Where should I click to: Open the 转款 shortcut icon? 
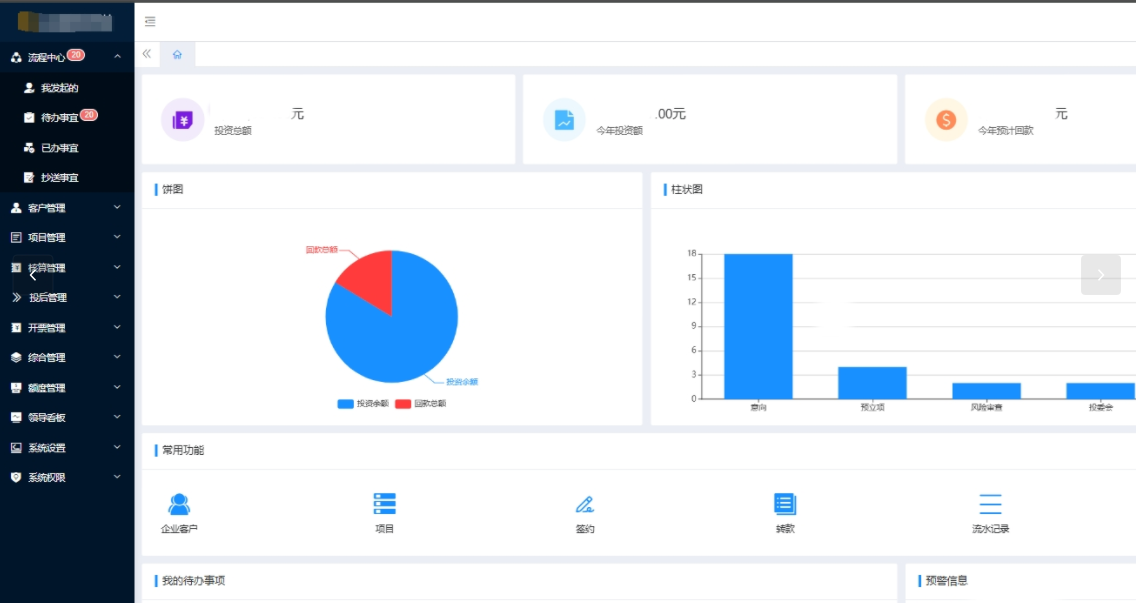click(x=785, y=504)
